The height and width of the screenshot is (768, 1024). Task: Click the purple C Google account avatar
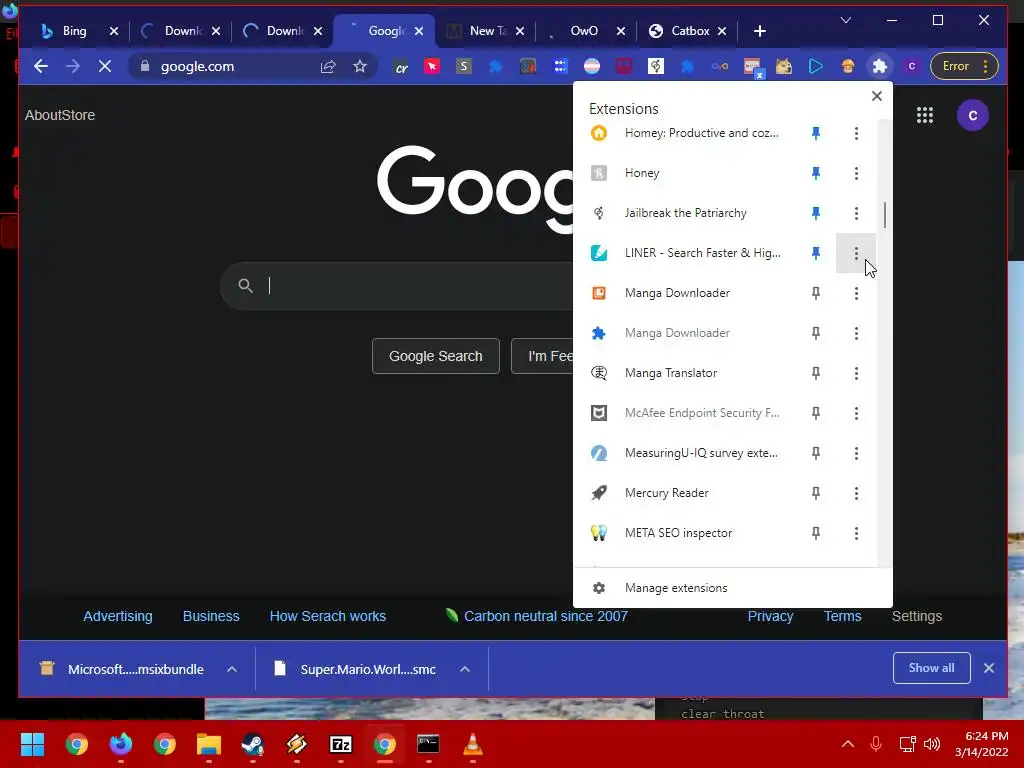point(972,115)
